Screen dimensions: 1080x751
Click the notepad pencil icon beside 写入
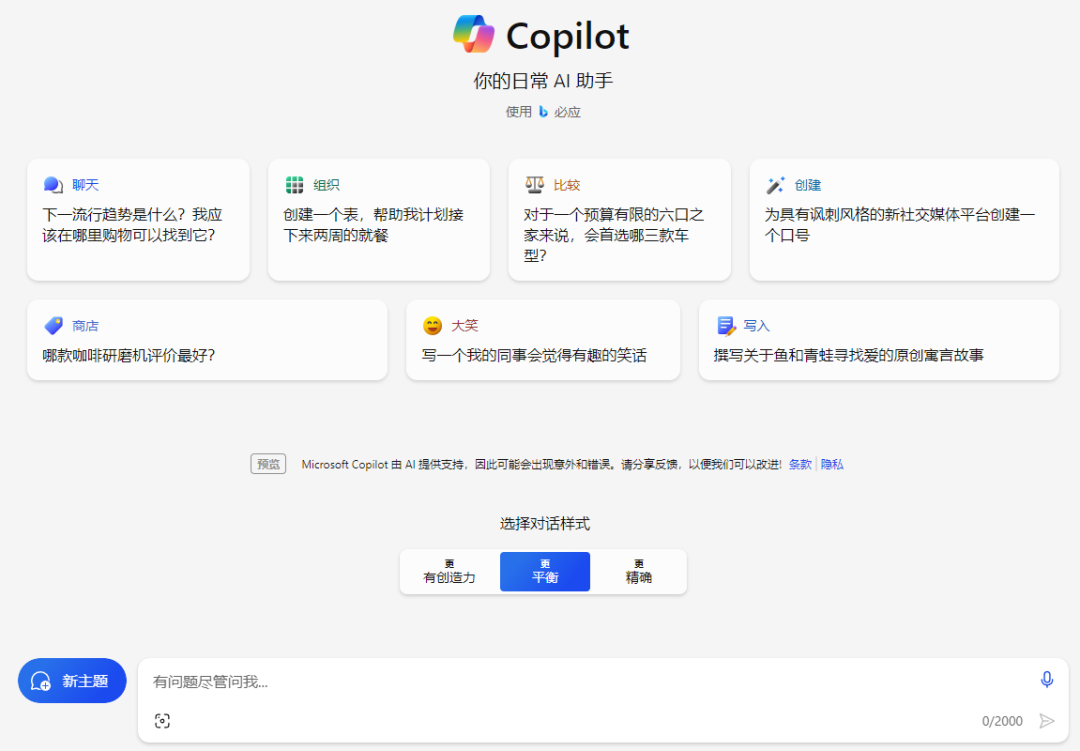726,325
